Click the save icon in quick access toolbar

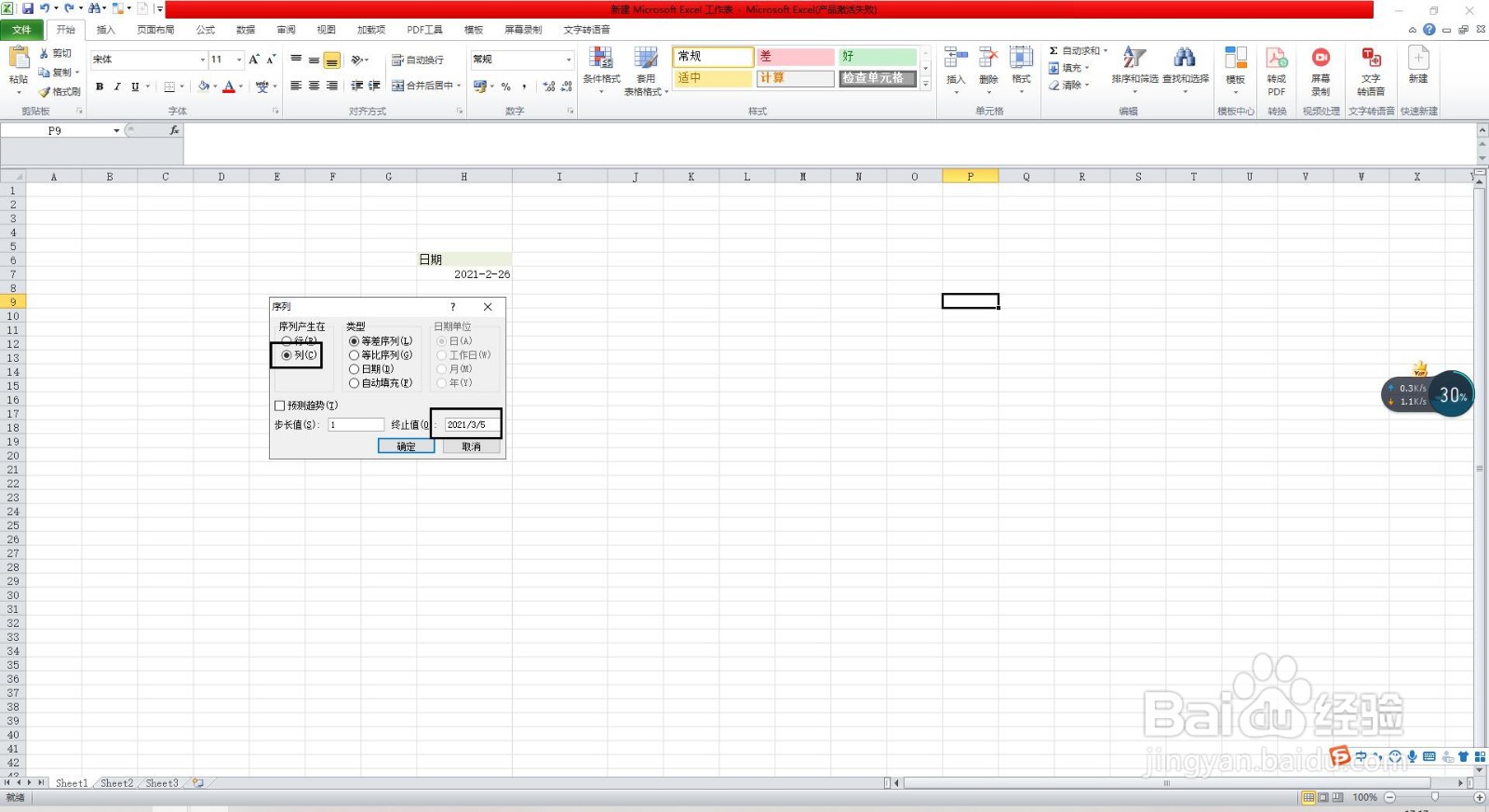[27, 8]
